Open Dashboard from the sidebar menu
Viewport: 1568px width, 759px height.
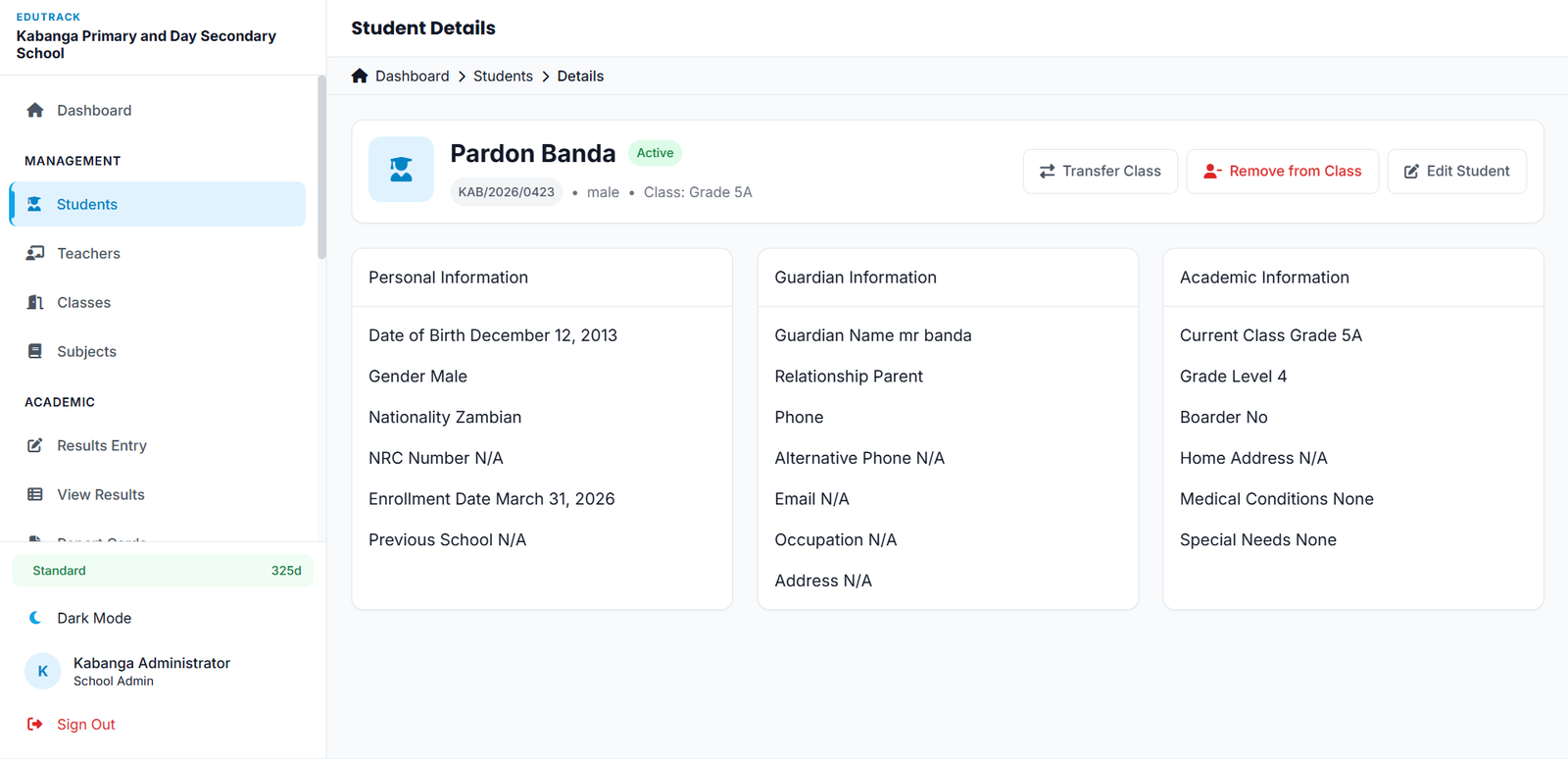[x=157, y=110]
